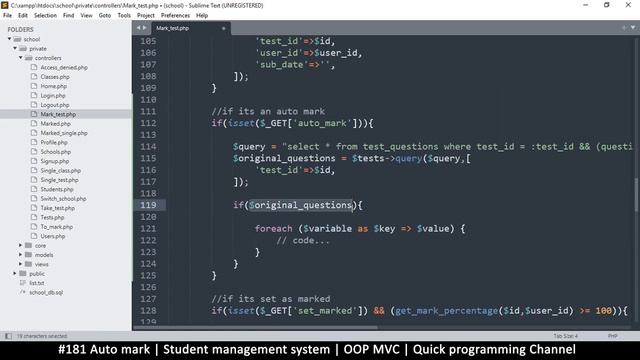Click the '$query' variable on line 114
The image size is (640, 360).
click(x=249, y=147)
